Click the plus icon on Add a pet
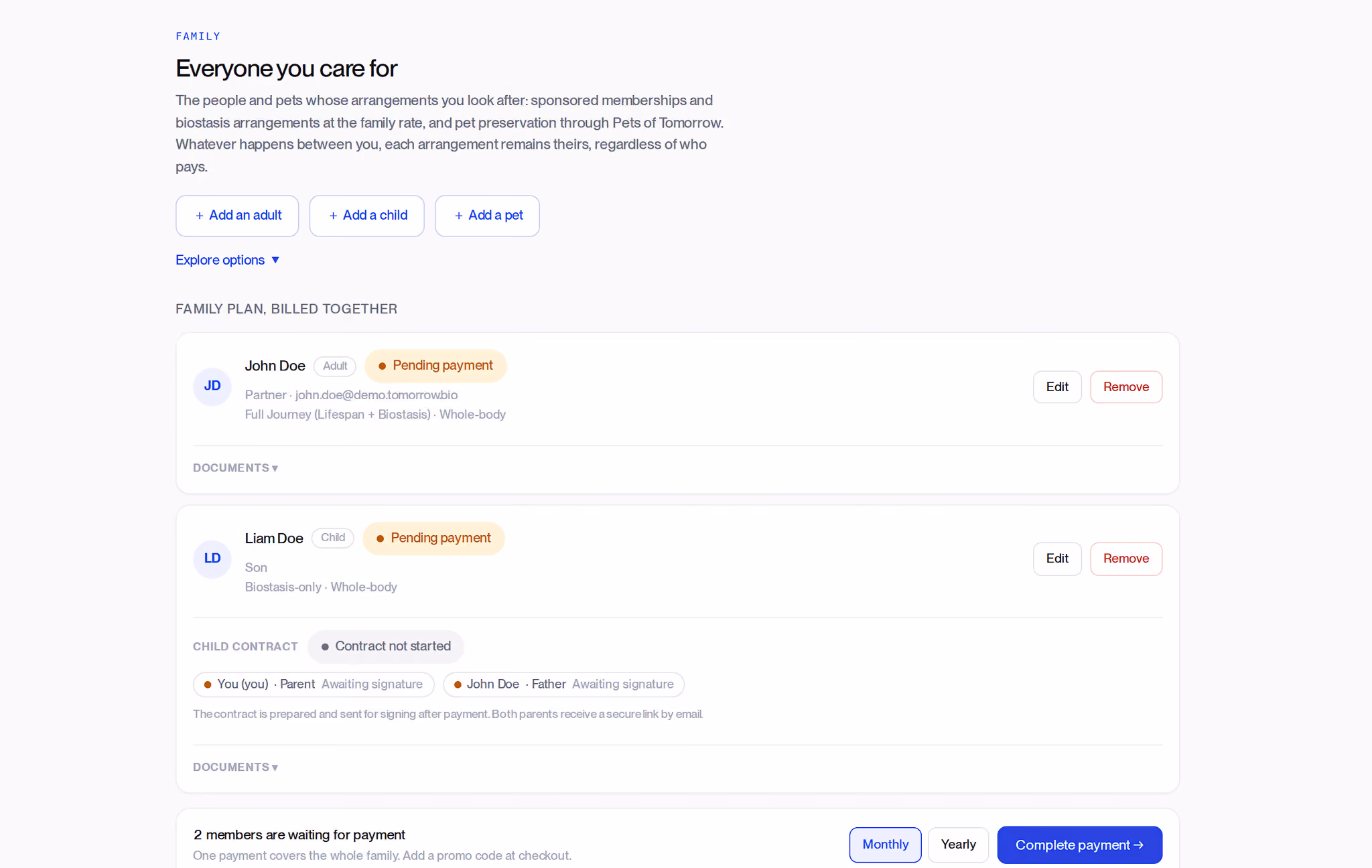Viewport: 1372px width, 868px height. (459, 216)
